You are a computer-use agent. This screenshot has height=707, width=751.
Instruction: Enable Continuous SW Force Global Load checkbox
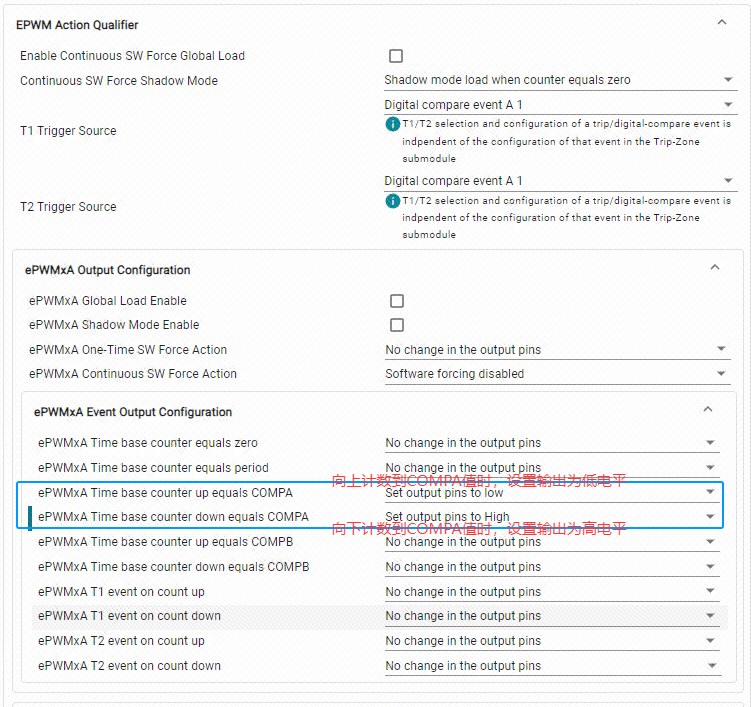pos(396,56)
